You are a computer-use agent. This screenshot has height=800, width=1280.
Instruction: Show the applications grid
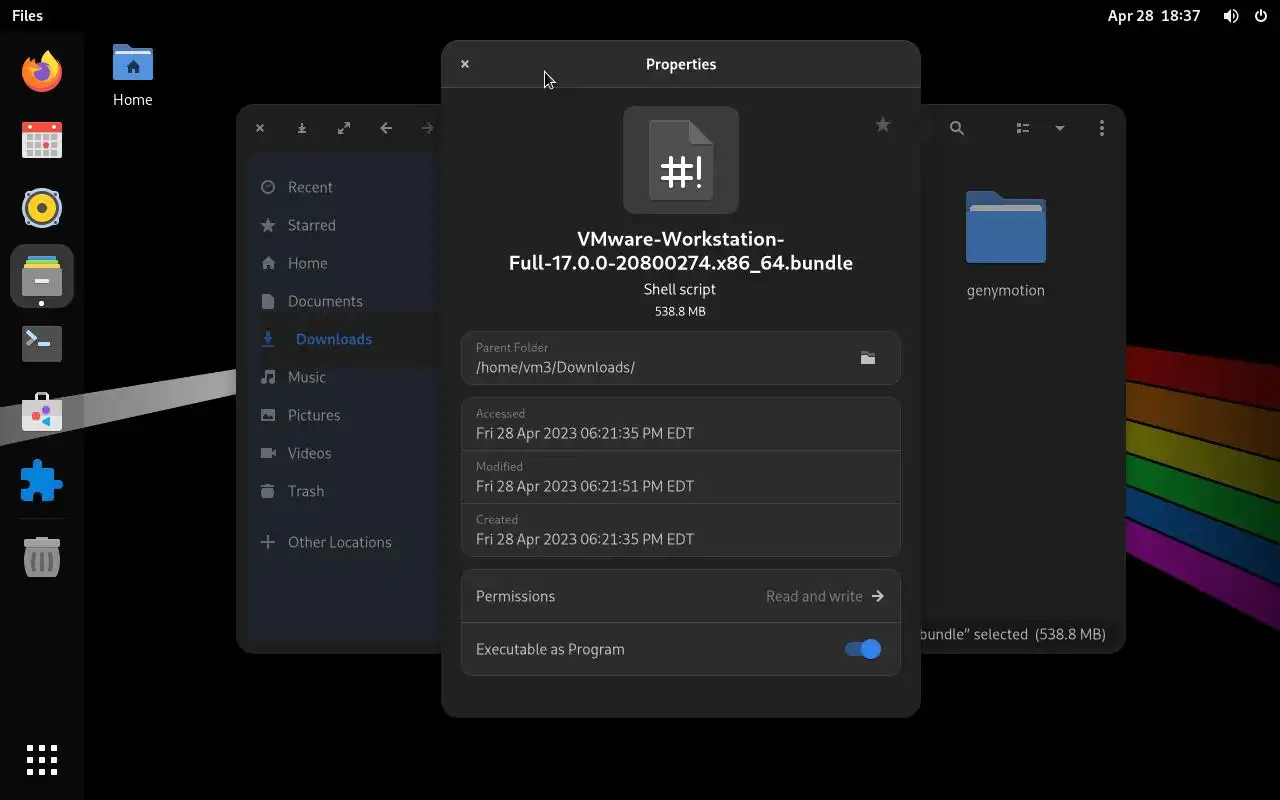[x=42, y=760]
